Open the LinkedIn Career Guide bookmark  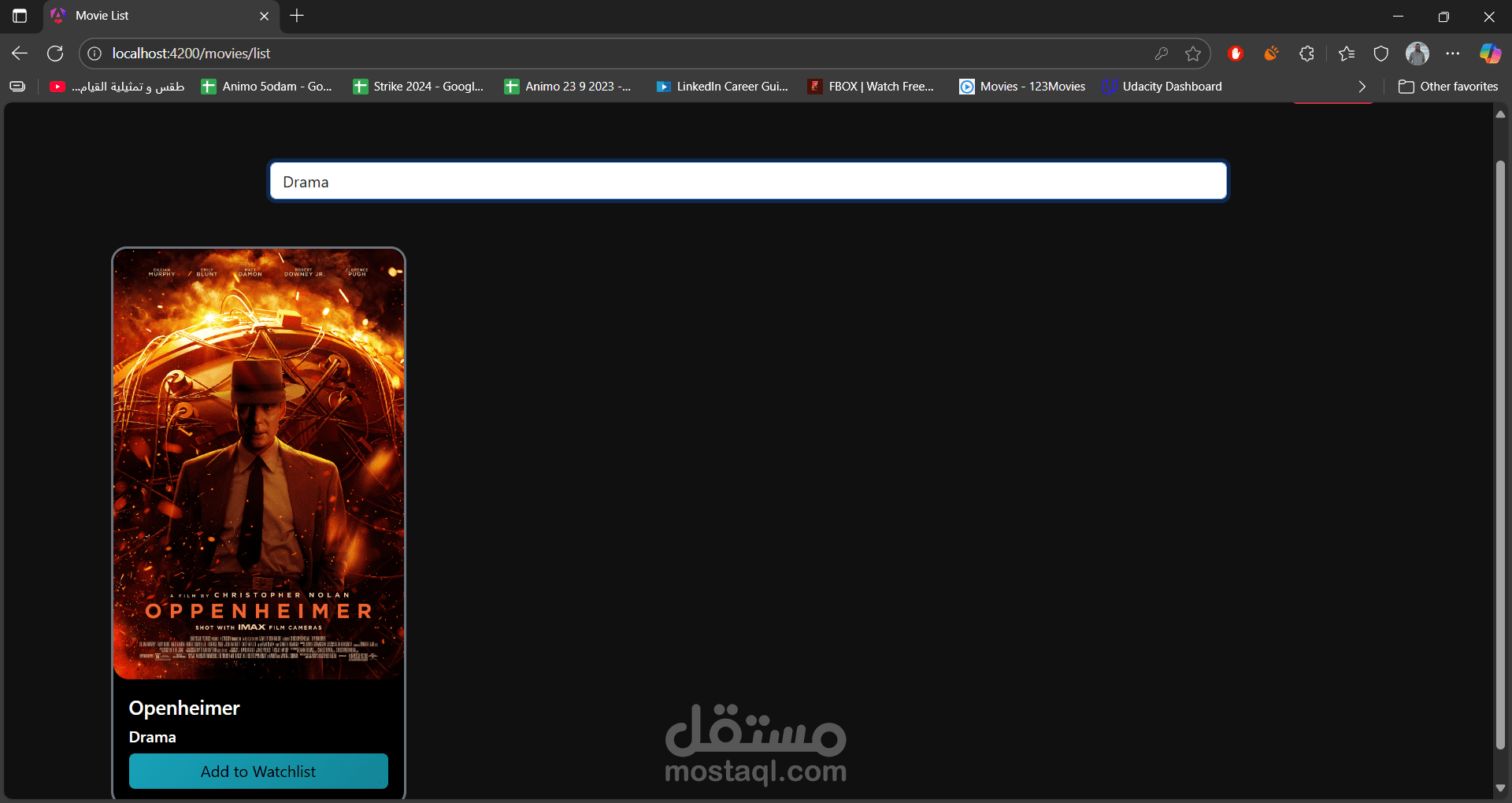pos(722,87)
